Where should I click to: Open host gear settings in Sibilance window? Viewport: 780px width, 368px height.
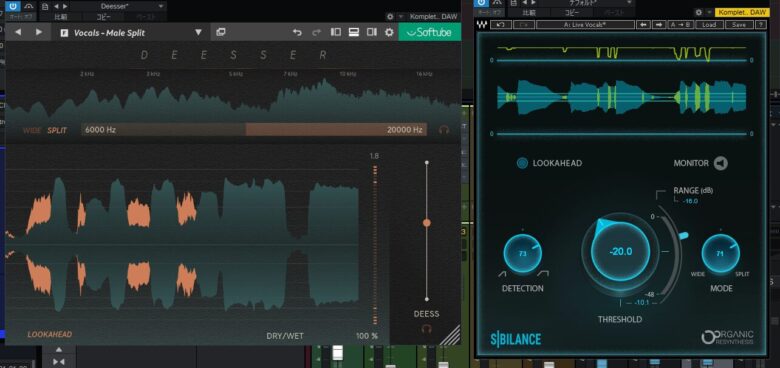(698, 12)
